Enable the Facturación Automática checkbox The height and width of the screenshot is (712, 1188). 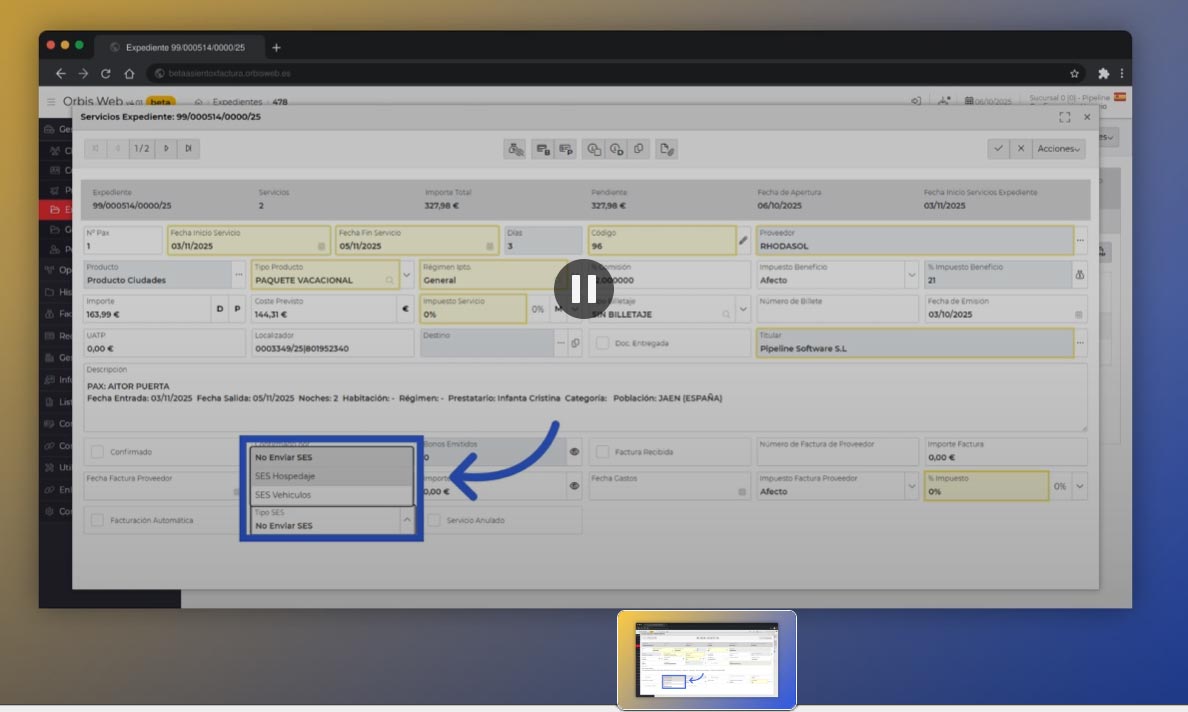coord(97,520)
